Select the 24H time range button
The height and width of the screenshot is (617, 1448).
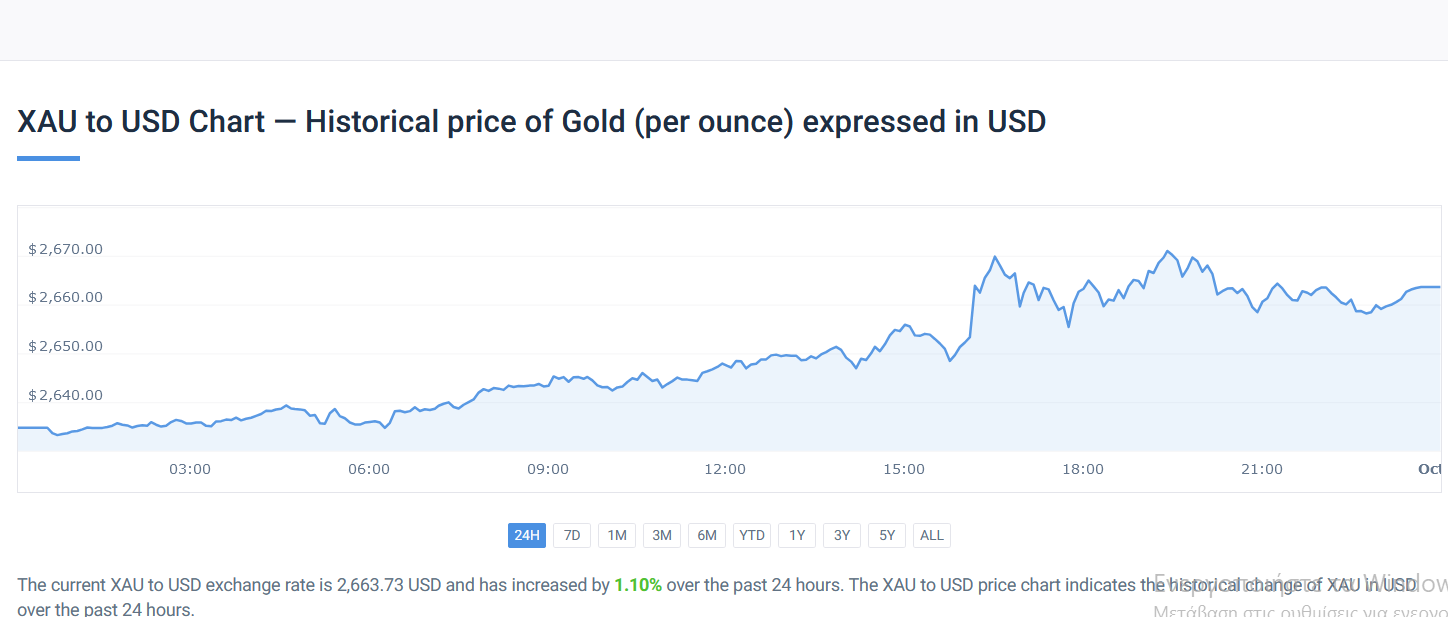pos(527,535)
